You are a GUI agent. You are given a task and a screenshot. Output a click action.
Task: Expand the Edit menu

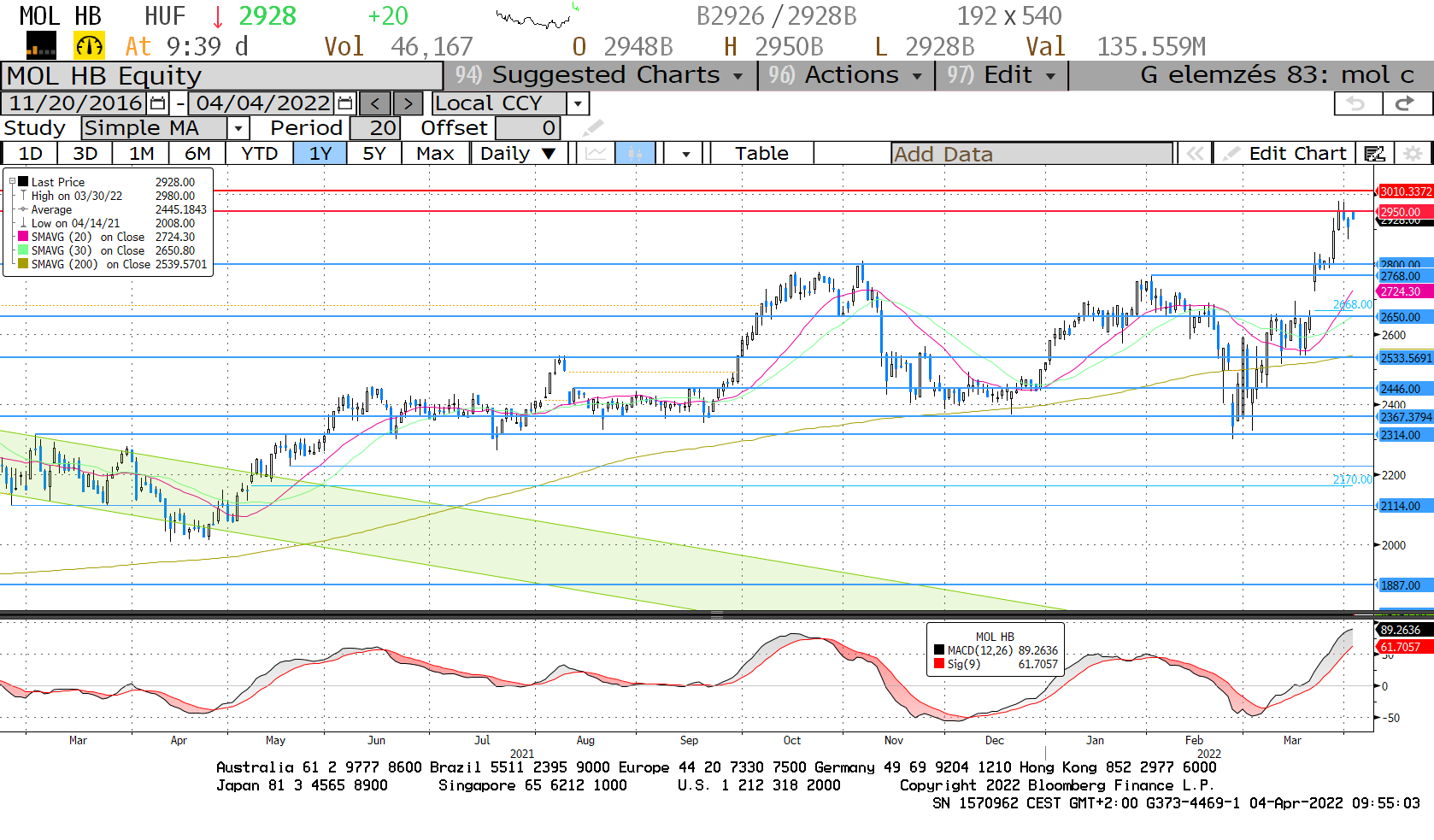[x=1001, y=75]
